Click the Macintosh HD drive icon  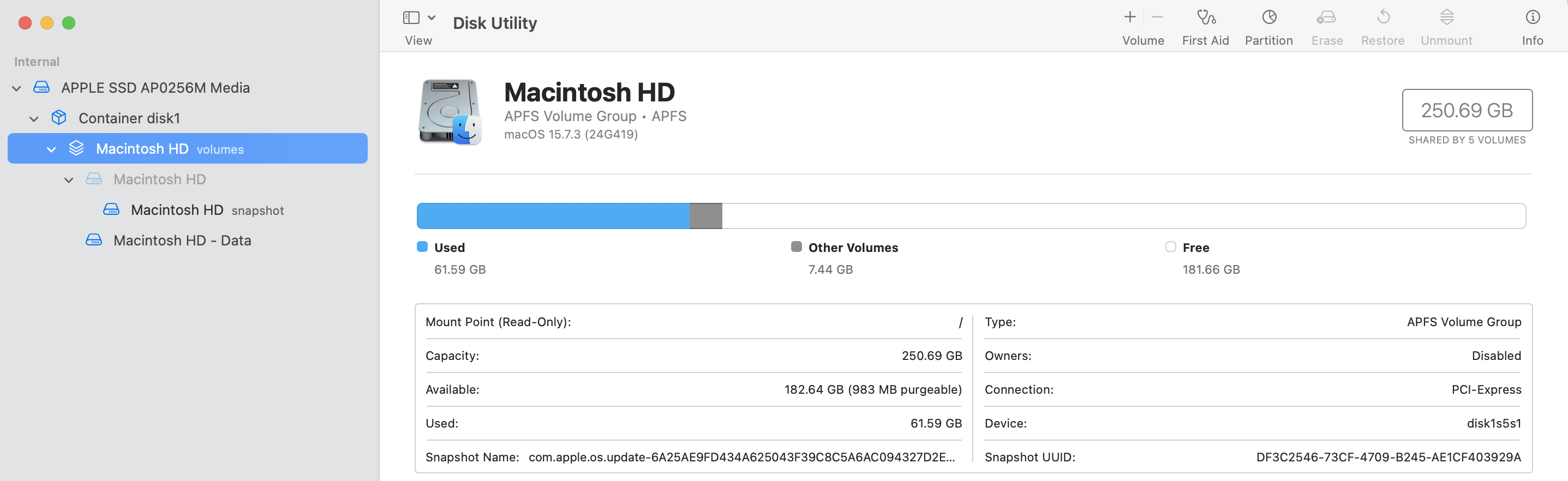pyautogui.click(x=450, y=112)
